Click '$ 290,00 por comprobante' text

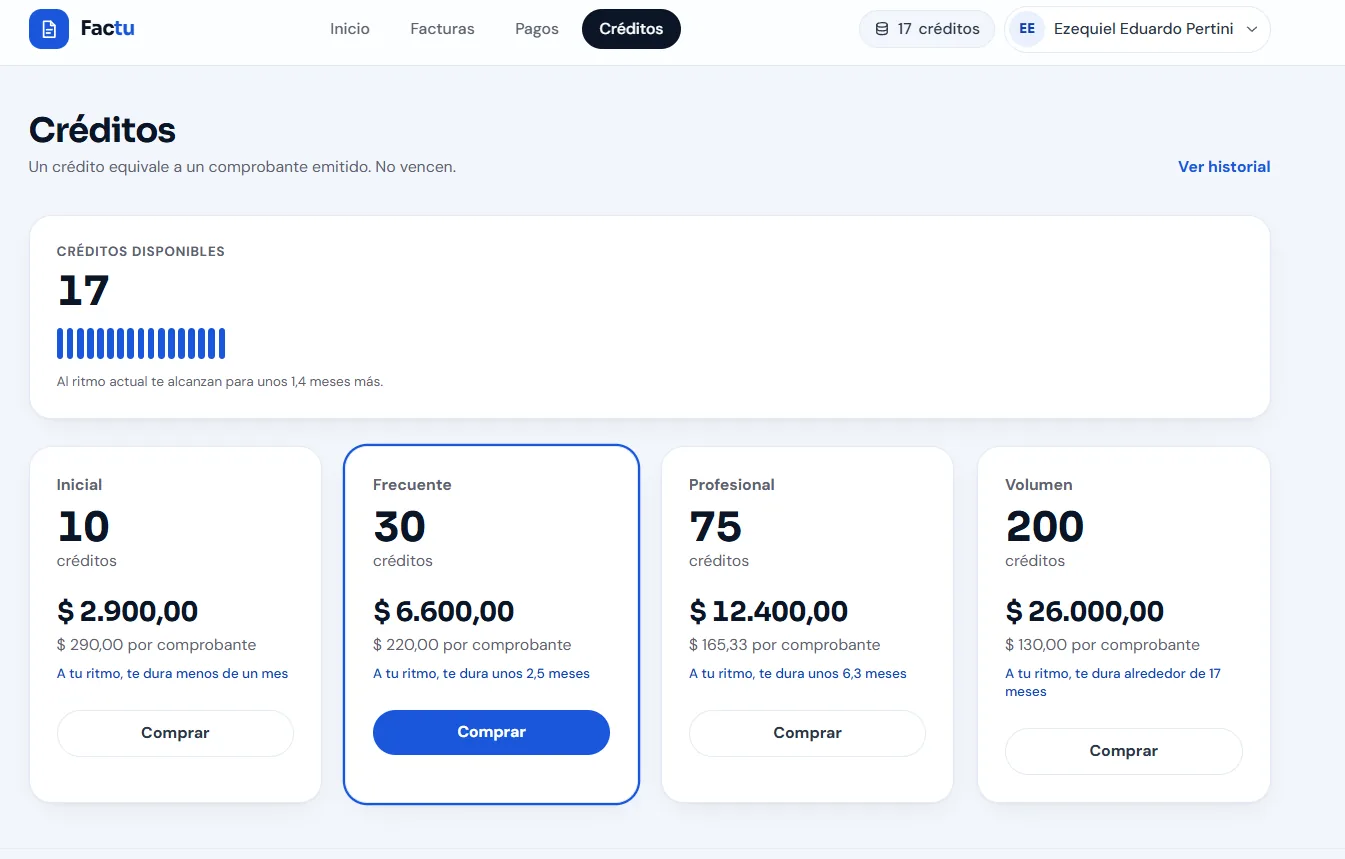click(x=156, y=645)
